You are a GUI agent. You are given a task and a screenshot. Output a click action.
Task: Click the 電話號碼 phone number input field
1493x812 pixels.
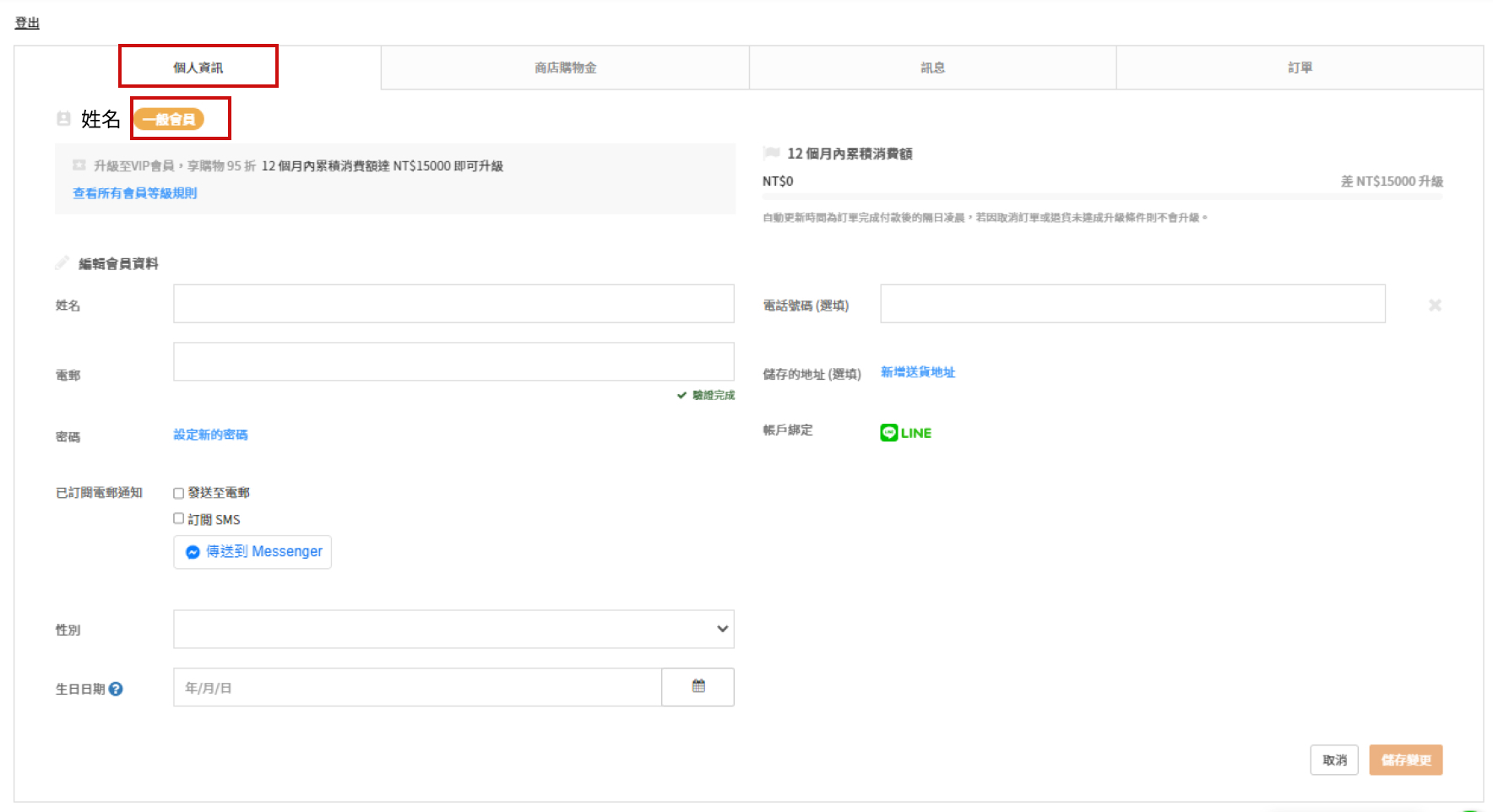point(1132,304)
